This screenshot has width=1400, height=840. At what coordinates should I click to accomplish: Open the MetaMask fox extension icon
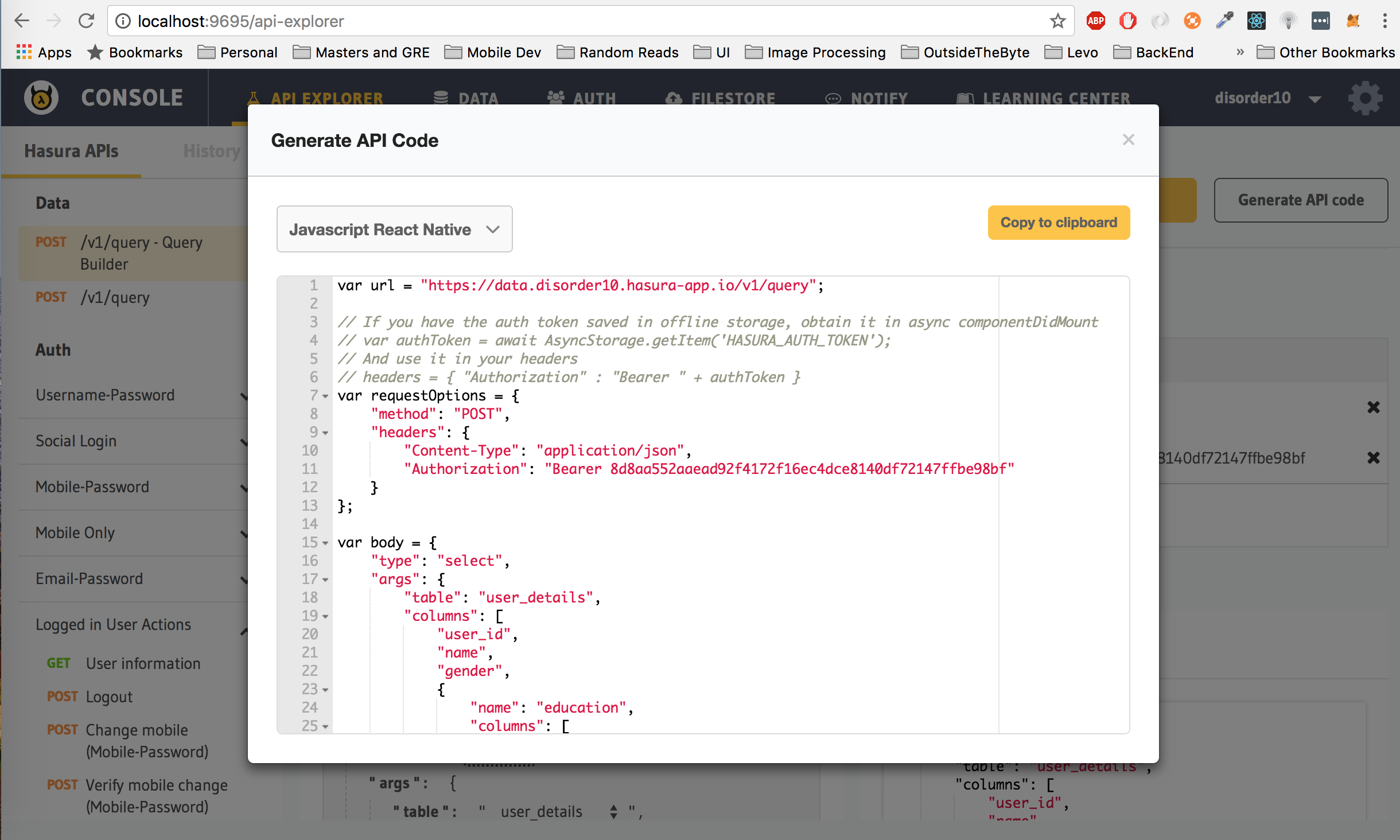pyautogui.click(x=1352, y=21)
